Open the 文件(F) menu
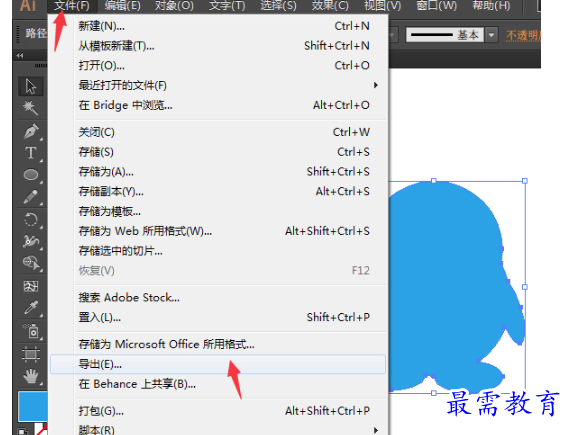 pos(72,5)
